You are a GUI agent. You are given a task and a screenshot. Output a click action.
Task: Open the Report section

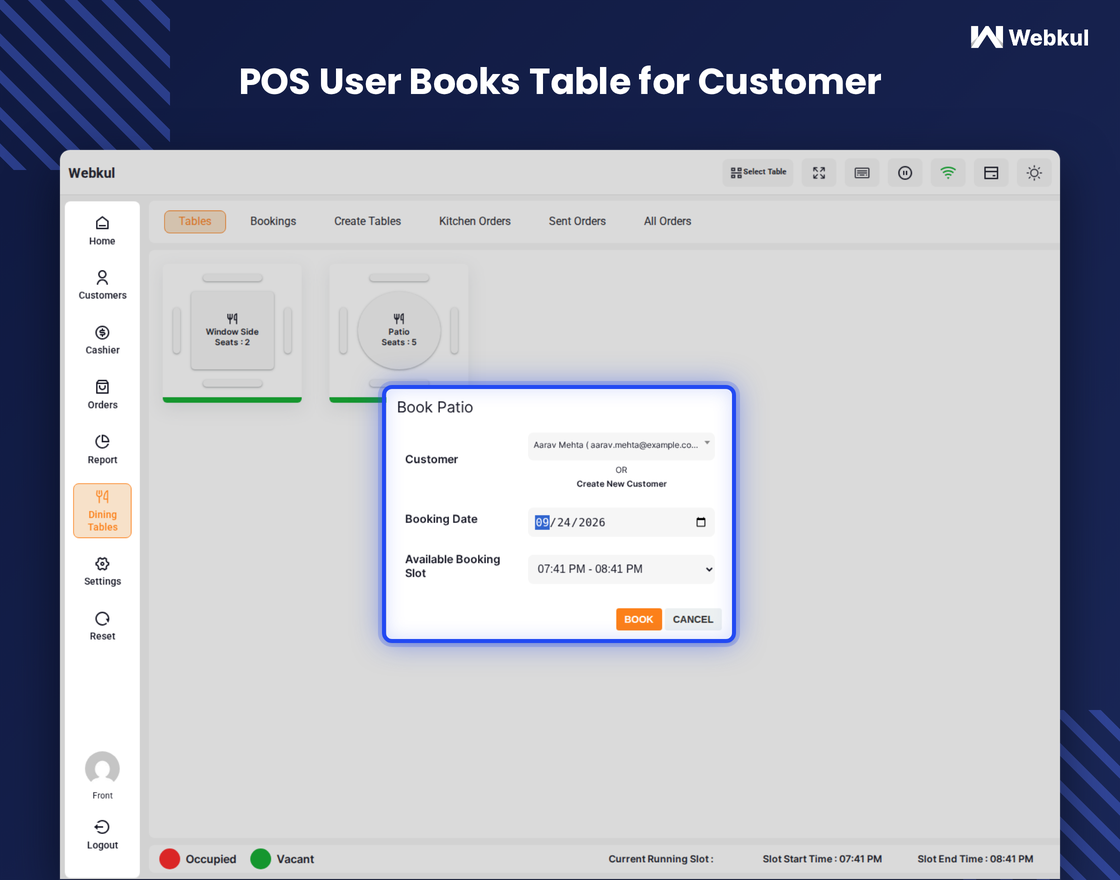[x=102, y=449]
